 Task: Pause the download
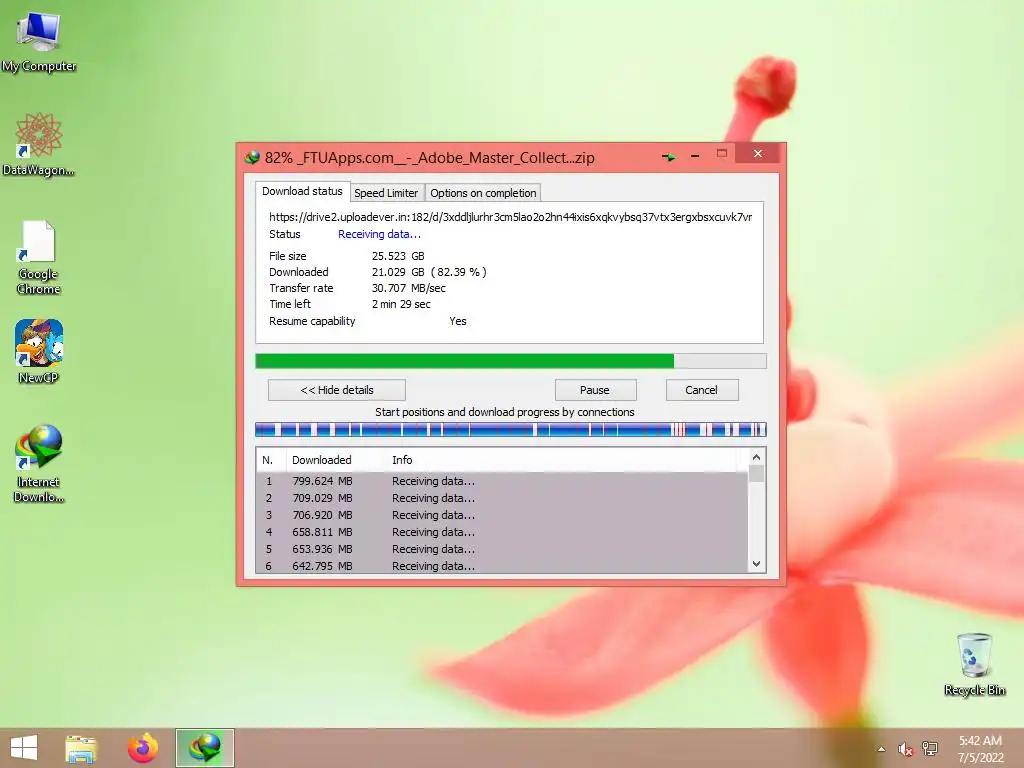[x=595, y=390]
